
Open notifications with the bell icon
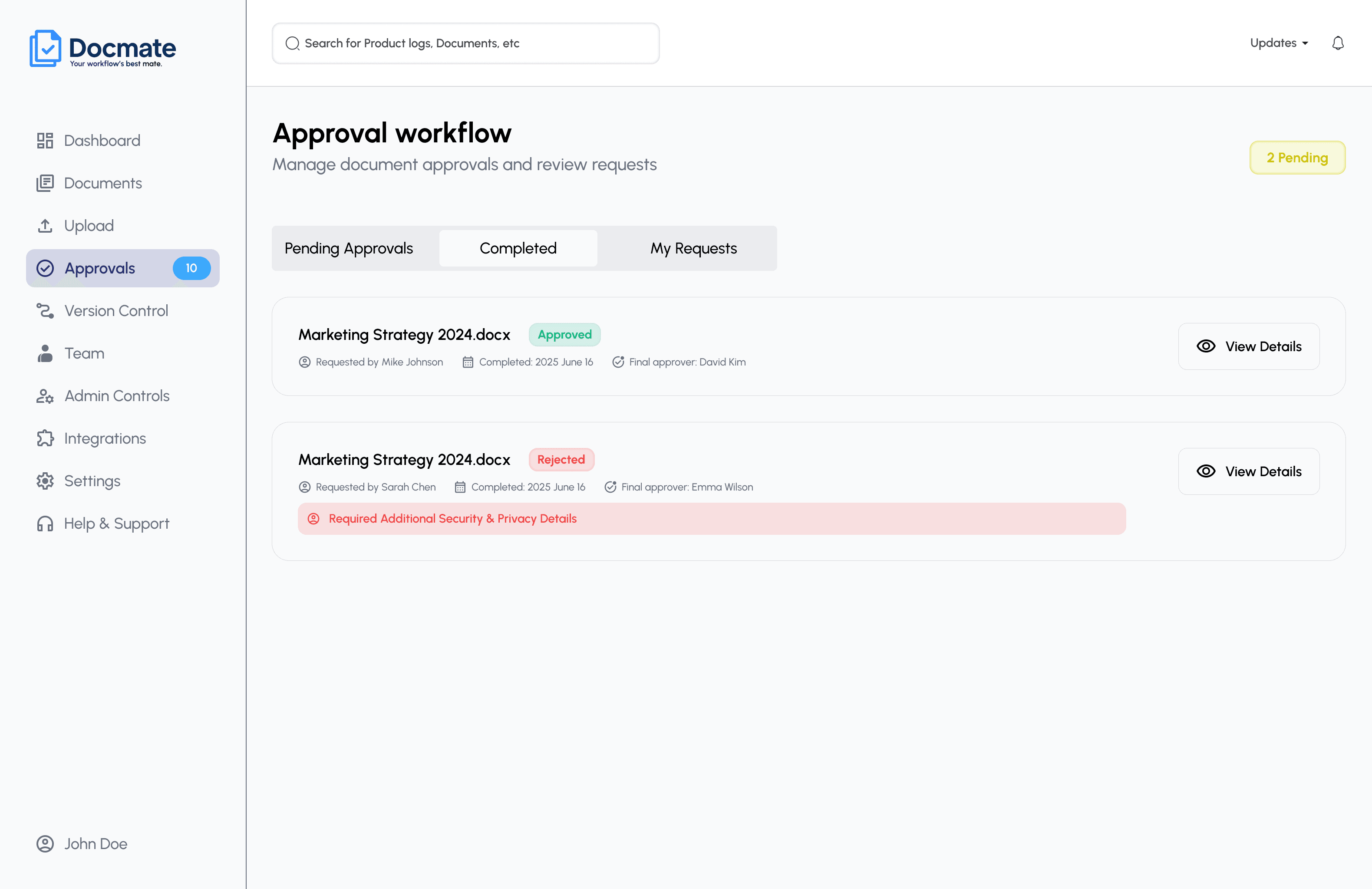pos(1338,43)
